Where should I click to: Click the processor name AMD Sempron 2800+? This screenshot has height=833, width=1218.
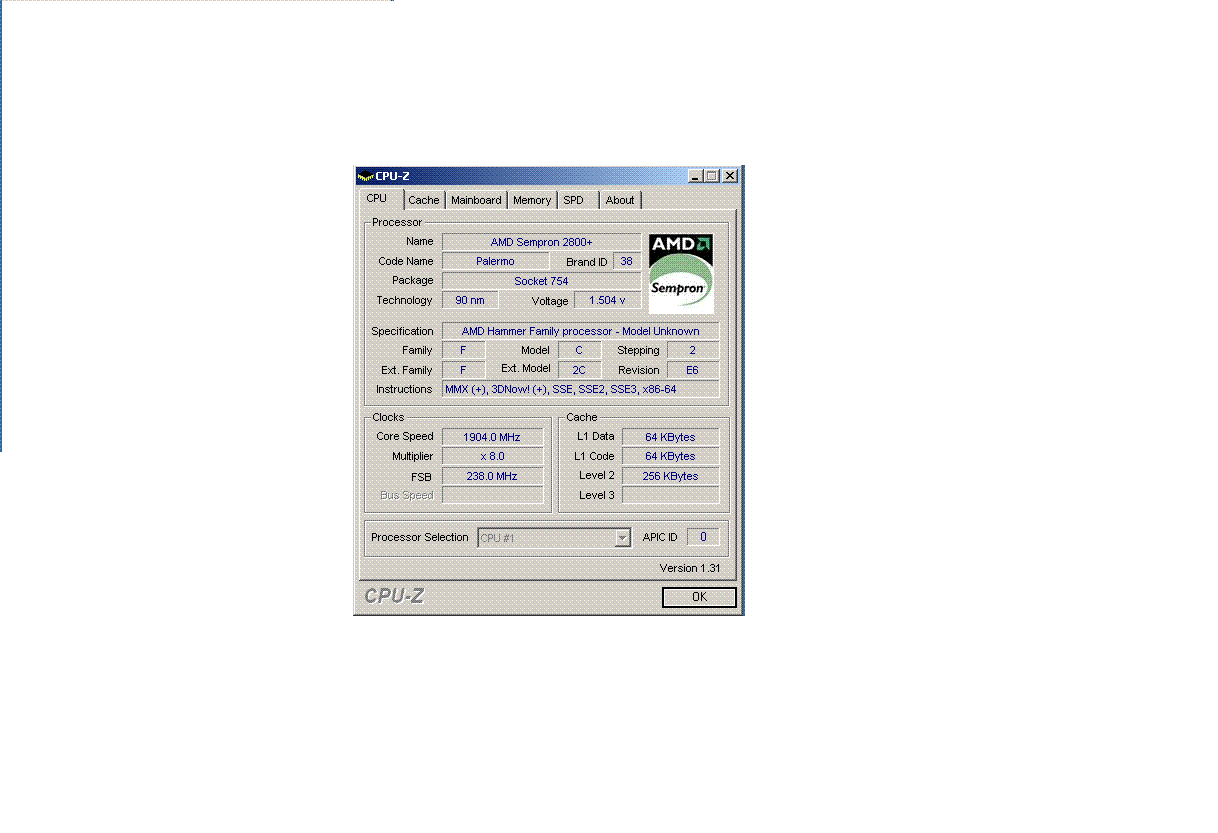click(x=541, y=242)
